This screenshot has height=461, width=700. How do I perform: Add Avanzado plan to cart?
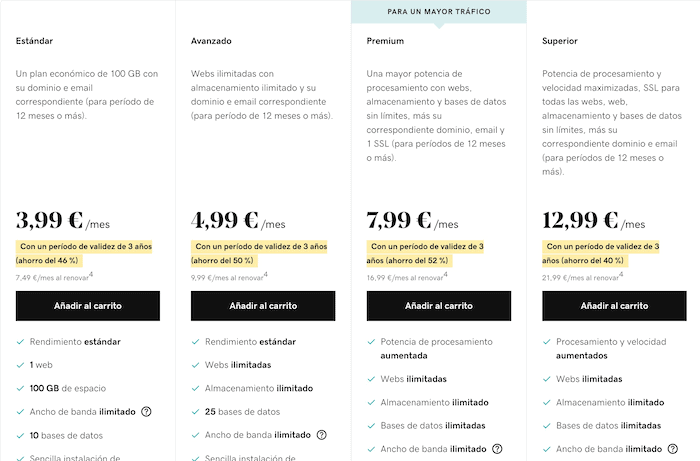pos(263,306)
